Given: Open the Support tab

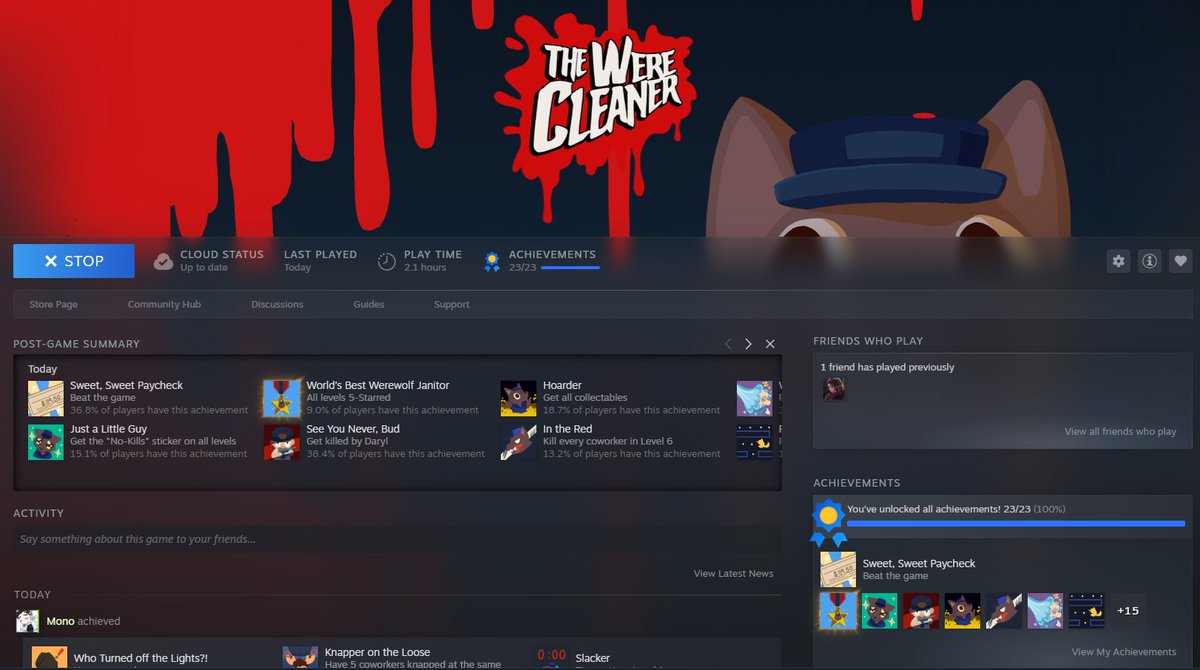Looking at the screenshot, I should point(452,304).
